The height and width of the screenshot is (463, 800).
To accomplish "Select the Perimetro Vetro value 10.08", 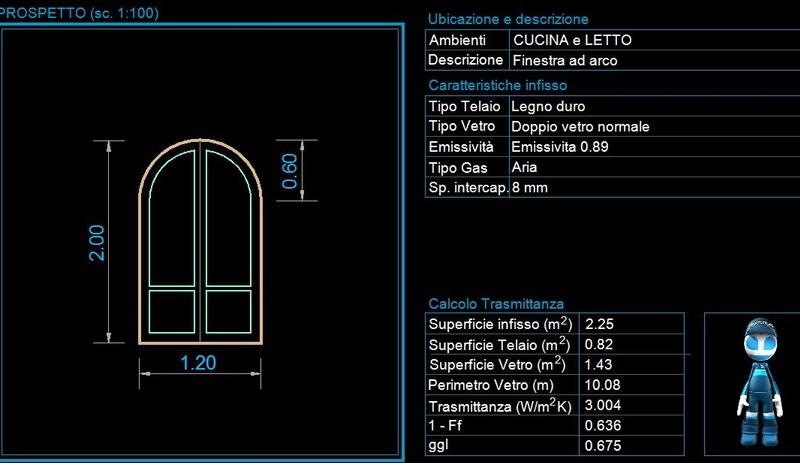I will click(x=602, y=385).
